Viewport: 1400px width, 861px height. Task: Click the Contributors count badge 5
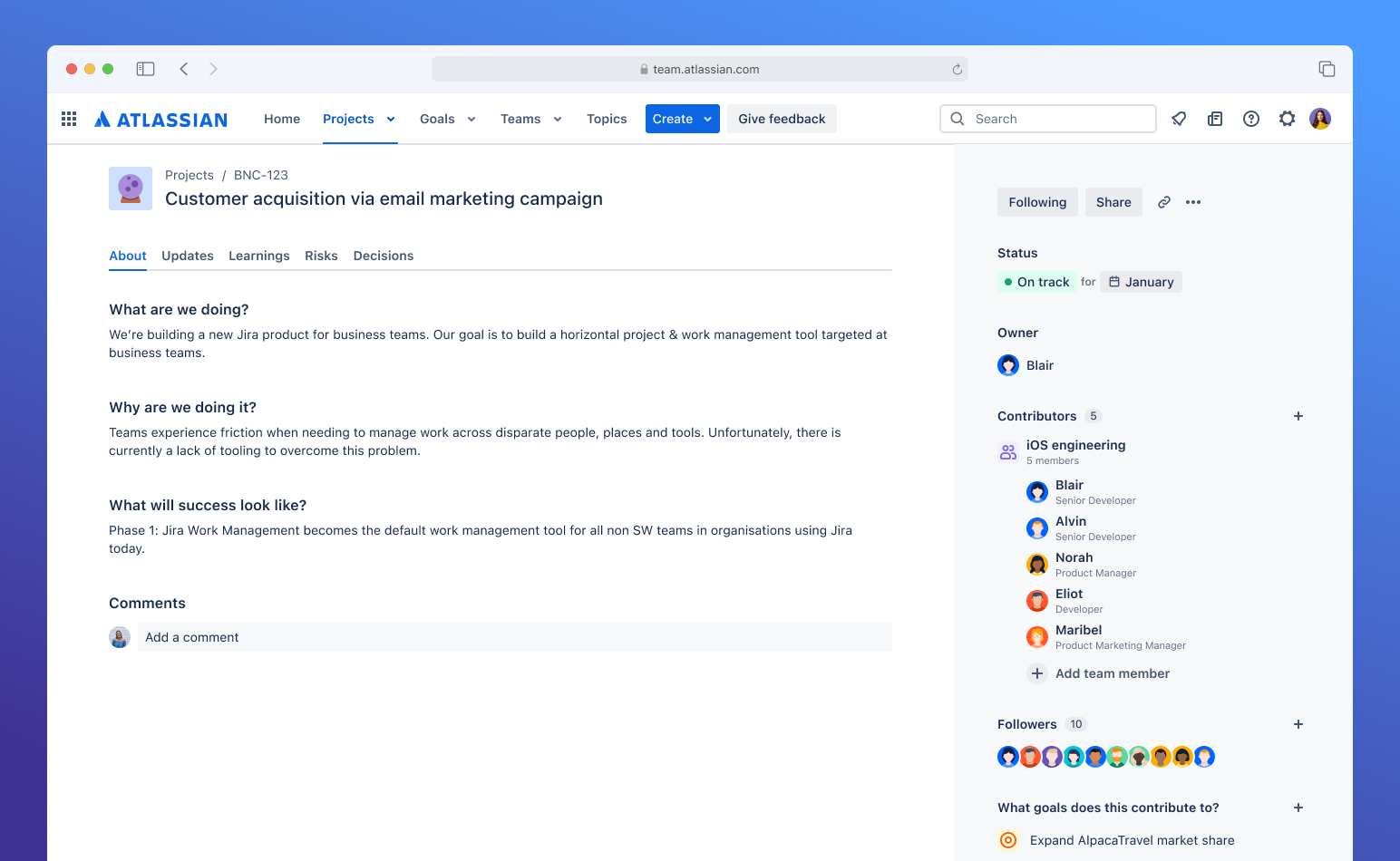click(x=1094, y=416)
